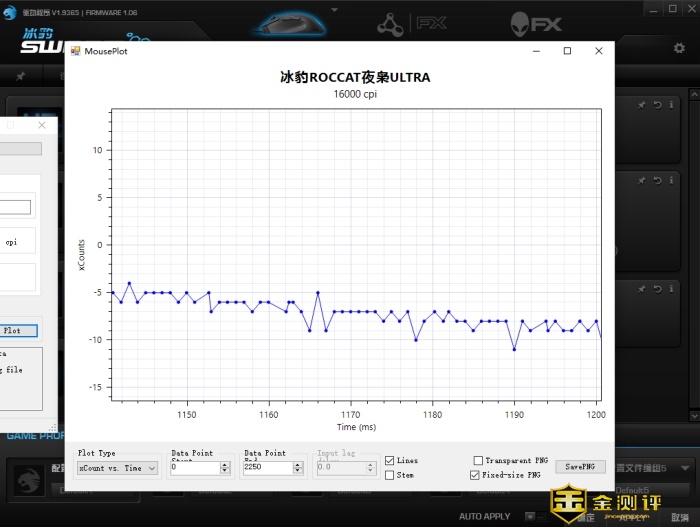700x527 pixels.
Task: Click the MousePlot title bar app icon
Action: point(75,51)
